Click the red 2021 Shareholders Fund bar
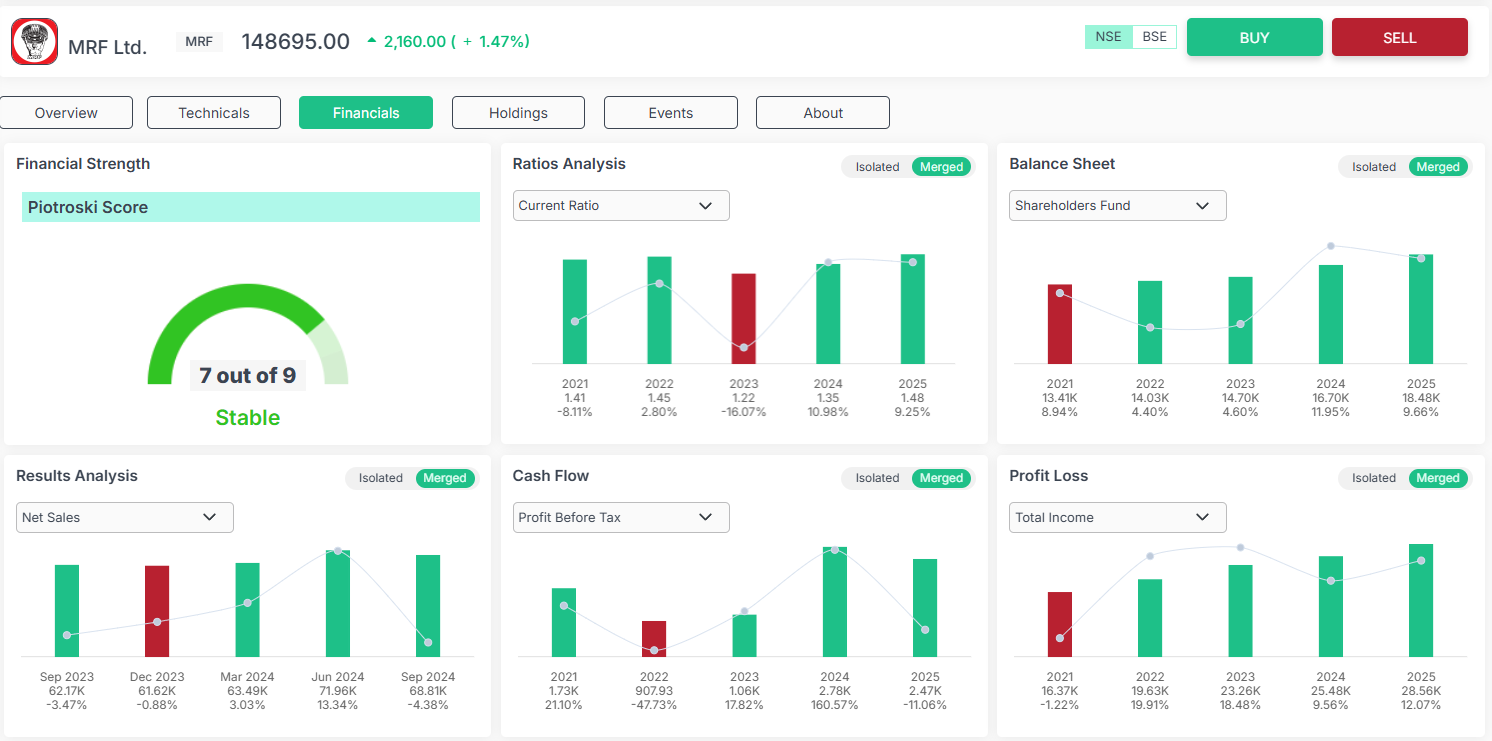The image size is (1492, 741). pyautogui.click(x=1060, y=324)
